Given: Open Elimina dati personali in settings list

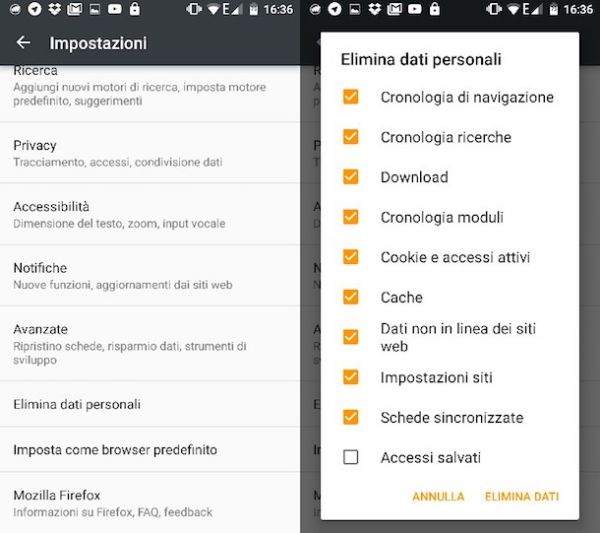Looking at the screenshot, I should pyautogui.click(x=150, y=404).
